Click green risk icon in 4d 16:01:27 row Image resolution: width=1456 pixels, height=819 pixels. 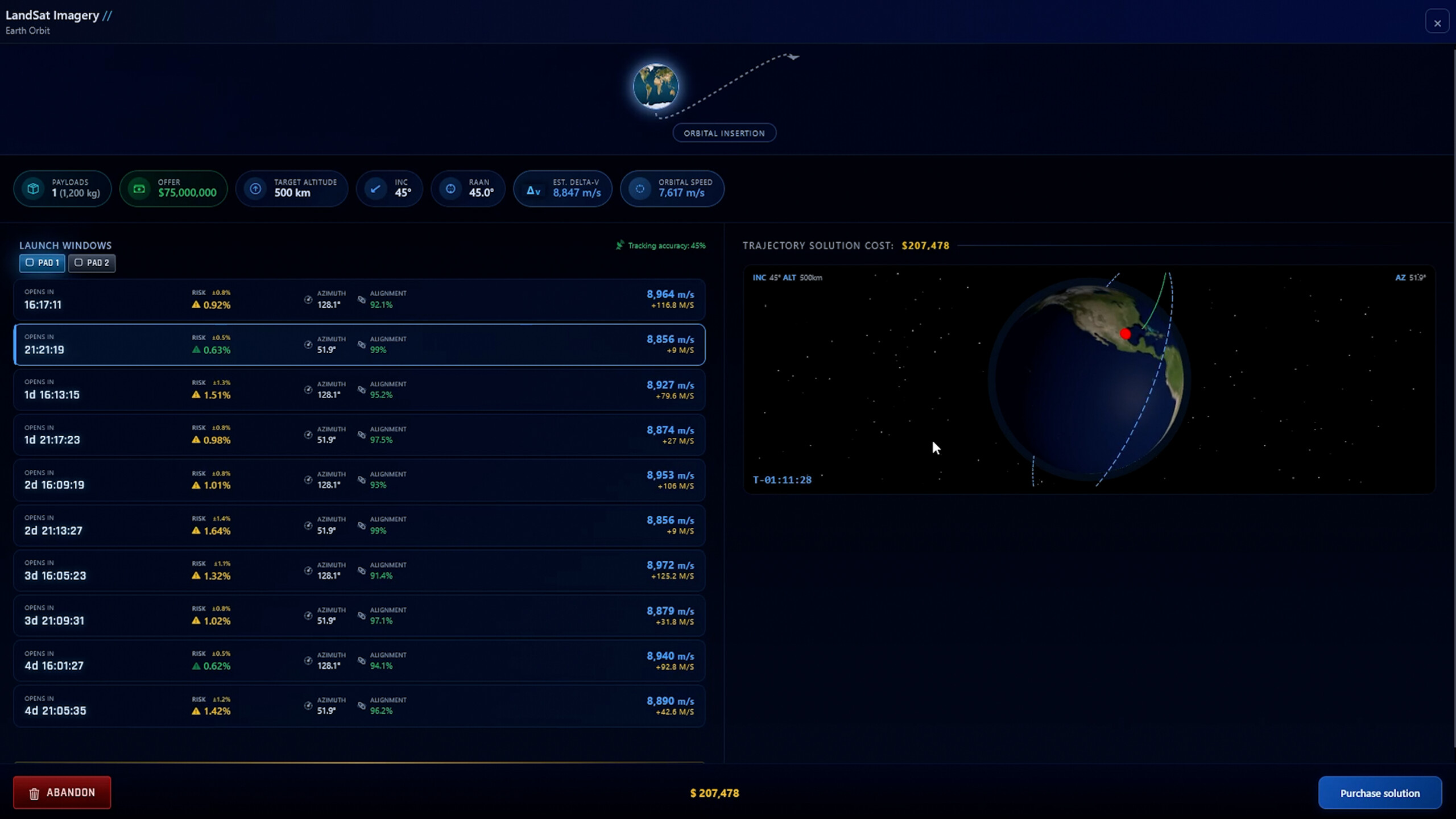coord(196,666)
